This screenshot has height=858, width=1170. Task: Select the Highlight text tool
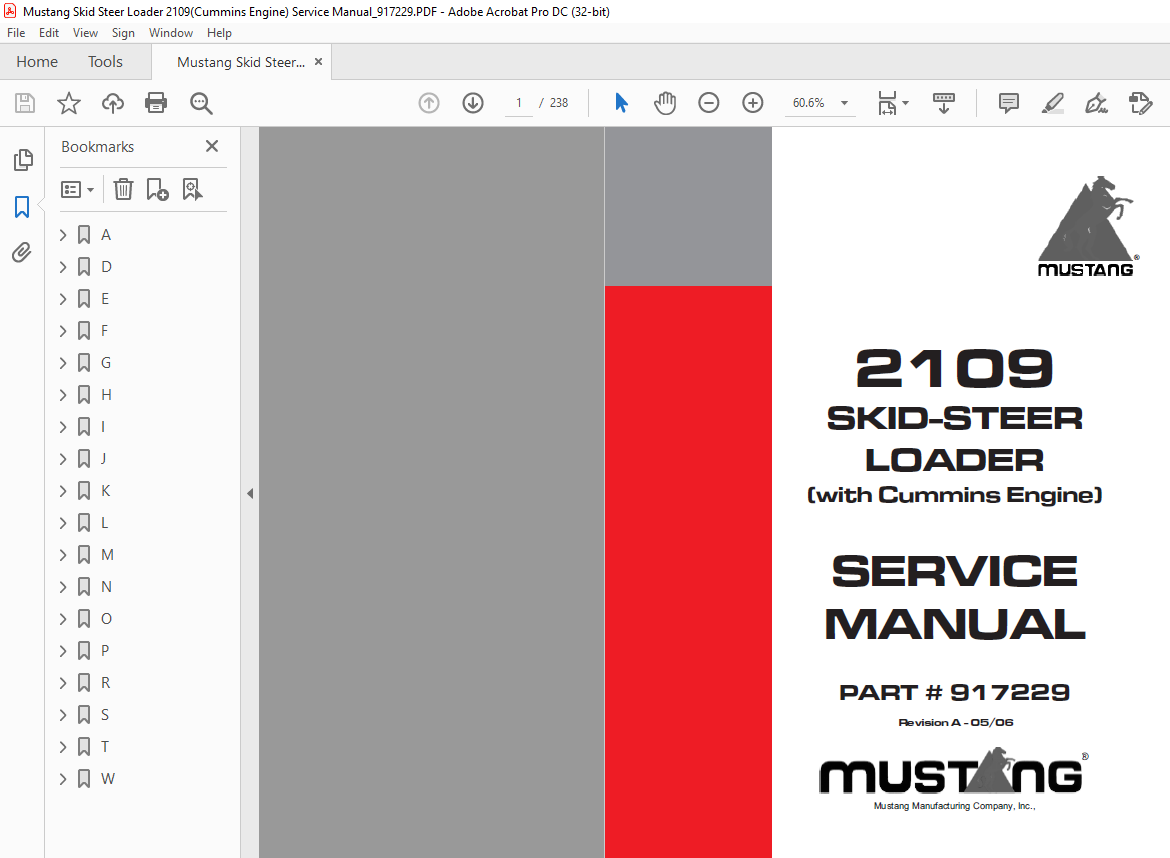1053,103
